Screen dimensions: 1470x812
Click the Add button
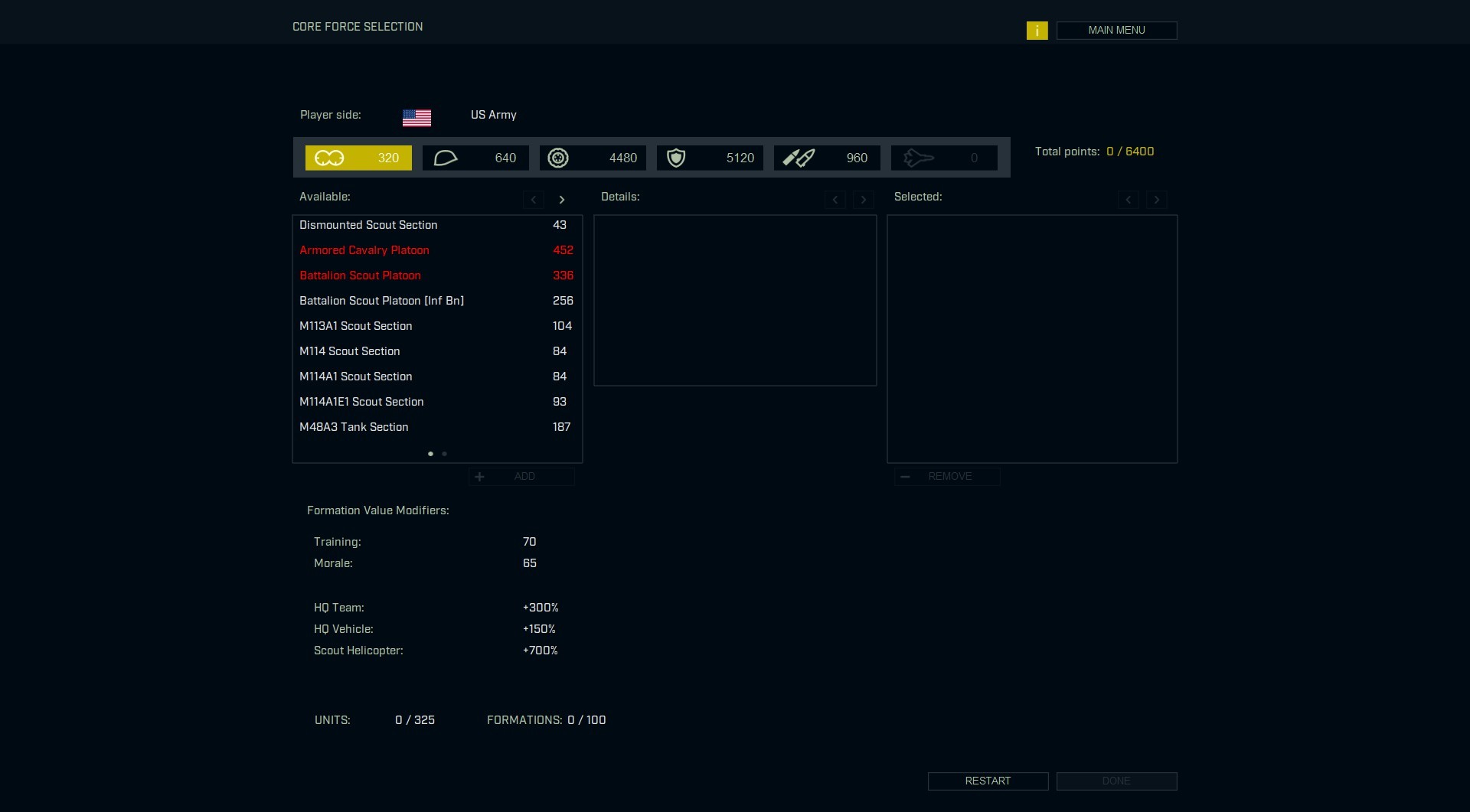pyautogui.click(x=522, y=477)
